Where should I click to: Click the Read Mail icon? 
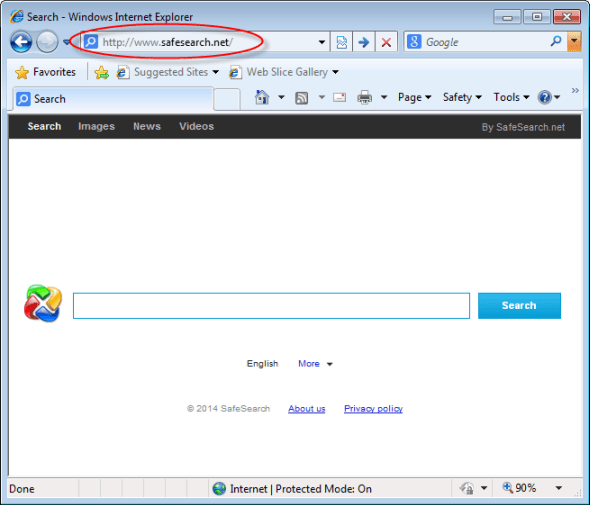pyautogui.click(x=340, y=98)
